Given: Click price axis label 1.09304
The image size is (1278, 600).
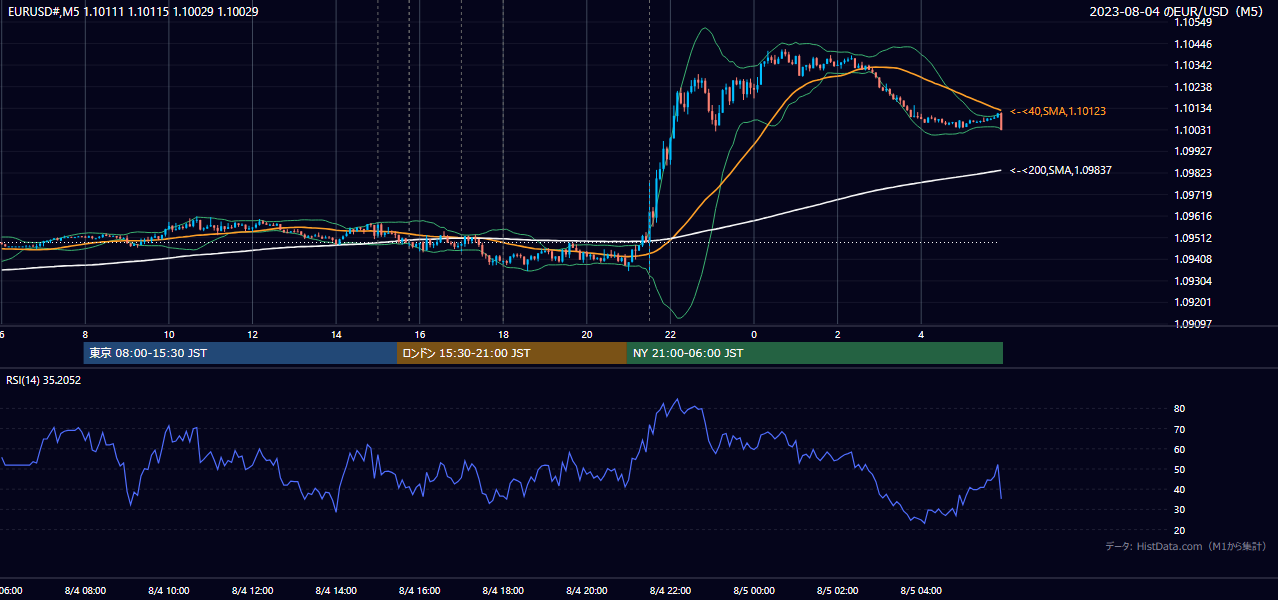Looking at the screenshot, I should [1194, 281].
